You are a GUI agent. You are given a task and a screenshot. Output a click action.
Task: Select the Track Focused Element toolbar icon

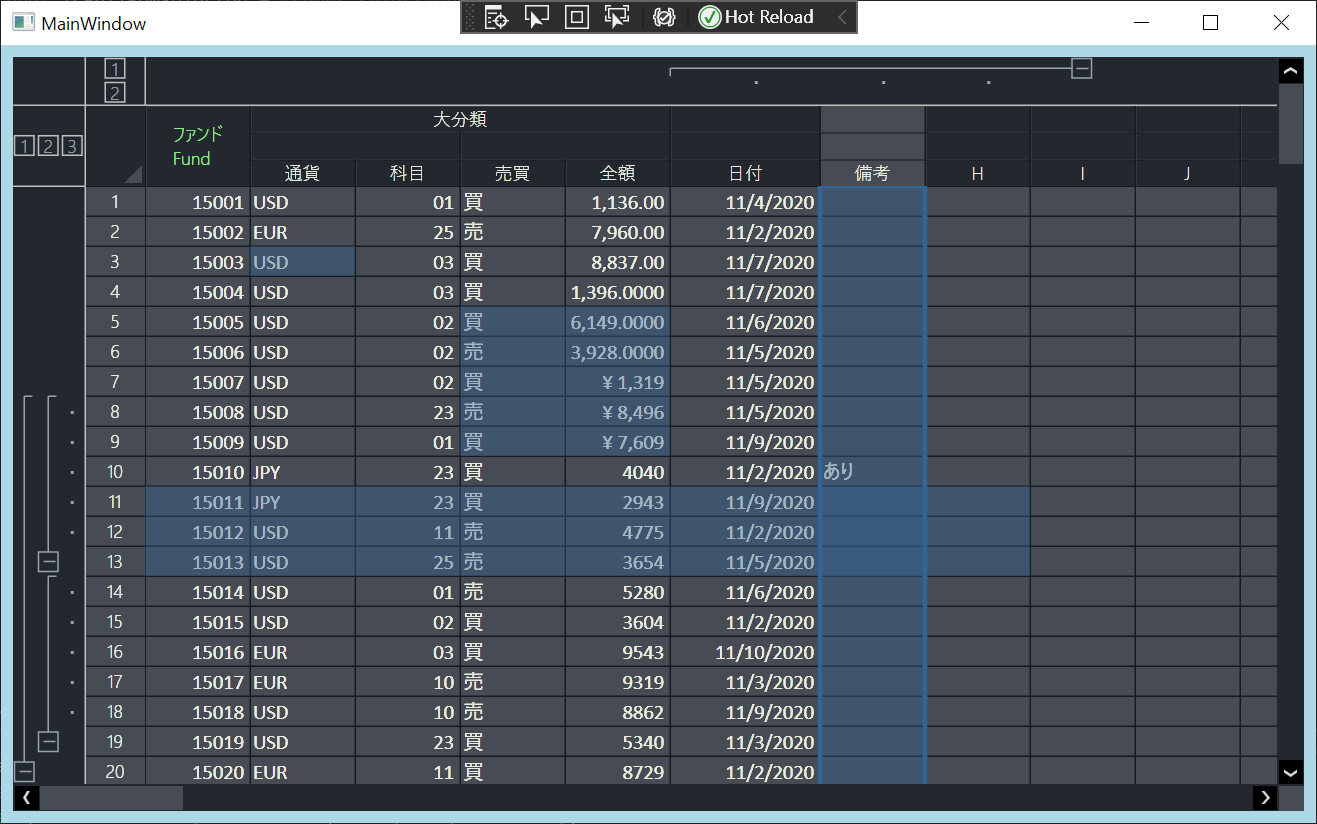[617, 17]
